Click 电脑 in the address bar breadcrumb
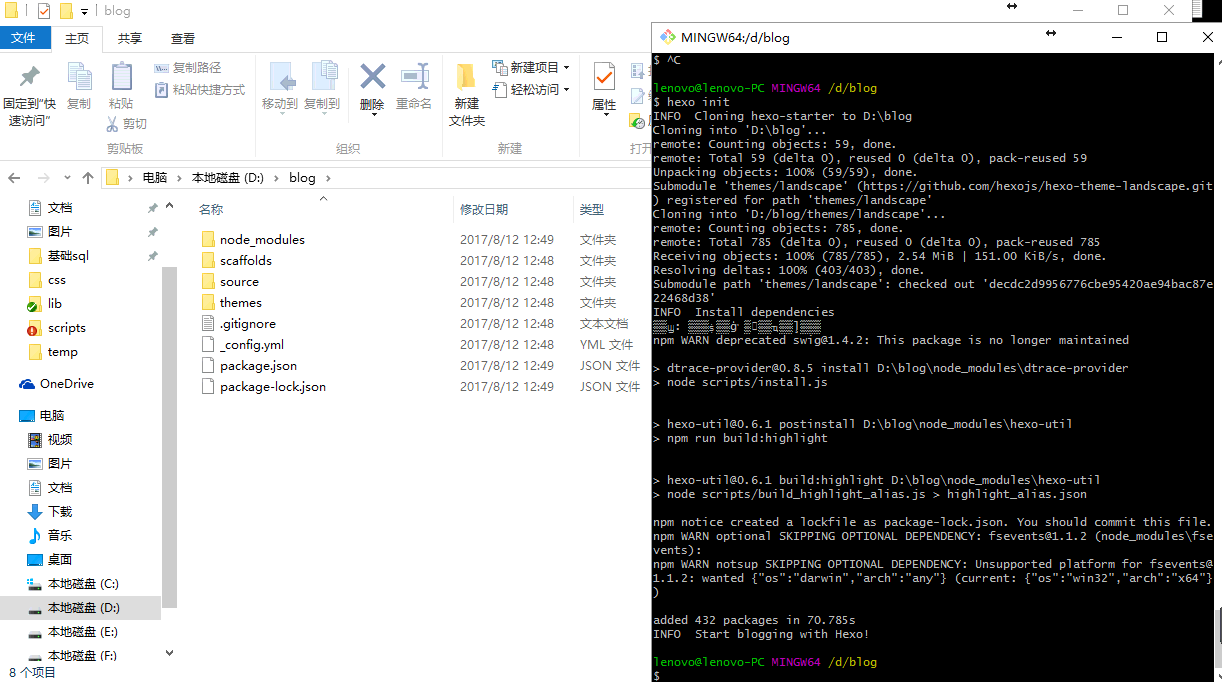The width and height of the screenshot is (1222, 682). 155,178
